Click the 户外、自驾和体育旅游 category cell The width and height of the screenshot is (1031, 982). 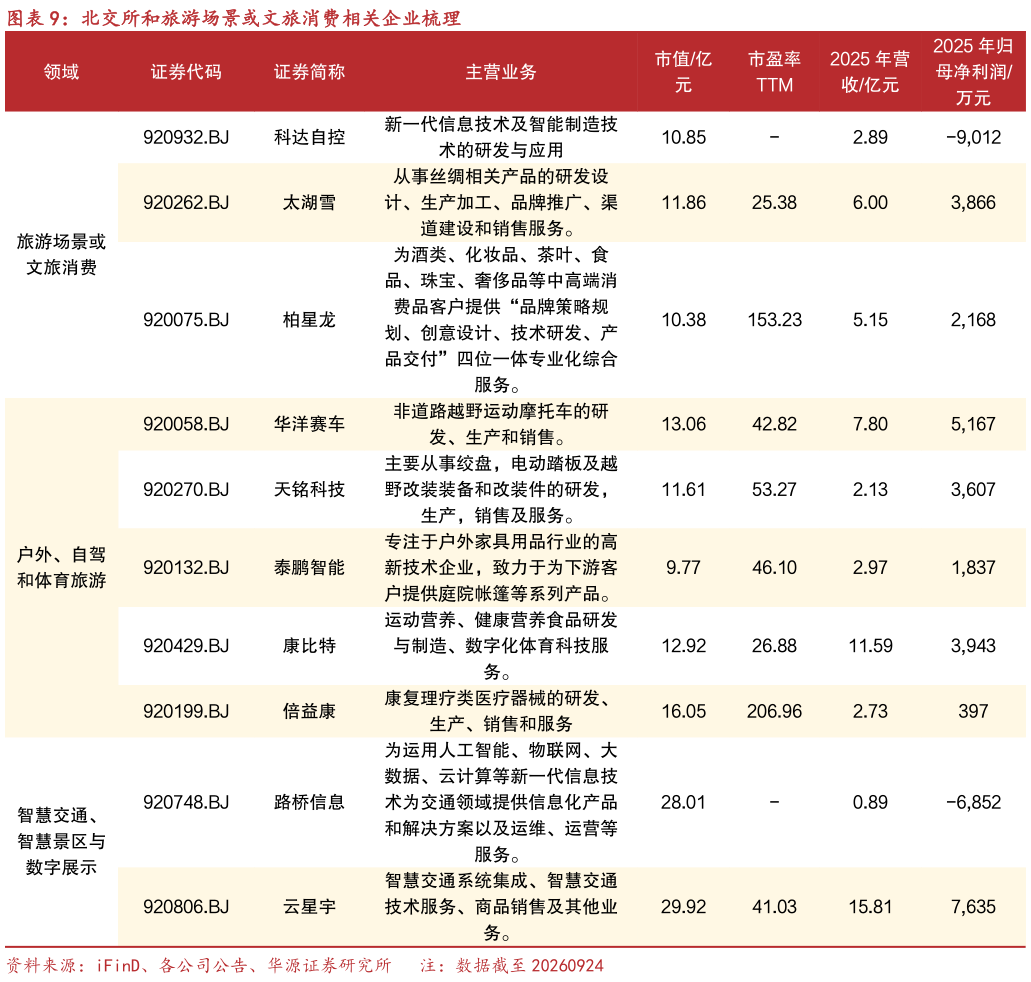tap(61, 567)
